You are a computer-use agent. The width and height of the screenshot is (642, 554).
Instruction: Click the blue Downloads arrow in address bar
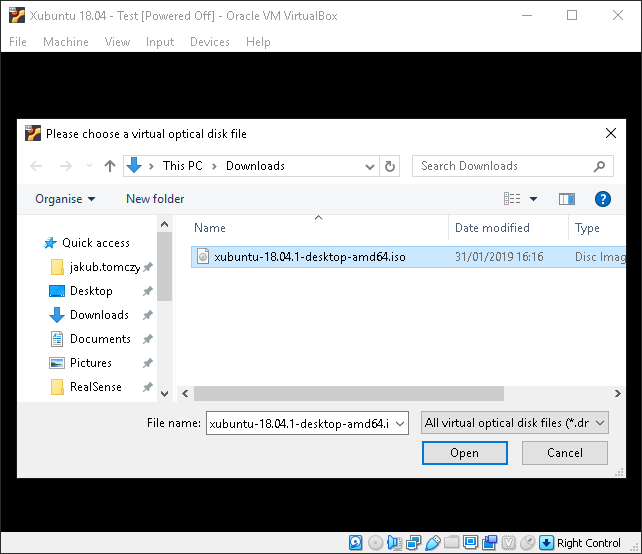click(134, 165)
